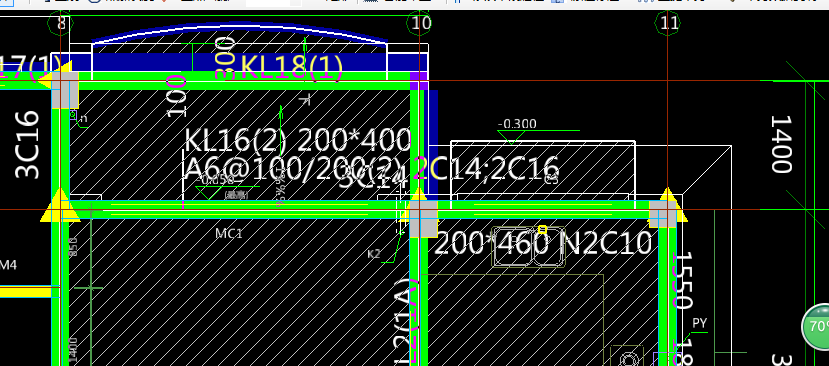The height and width of the screenshot is (366, 829).
Task: Select the magenta 1550 dimension text
Action: pyautogui.click(x=683, y=280)
